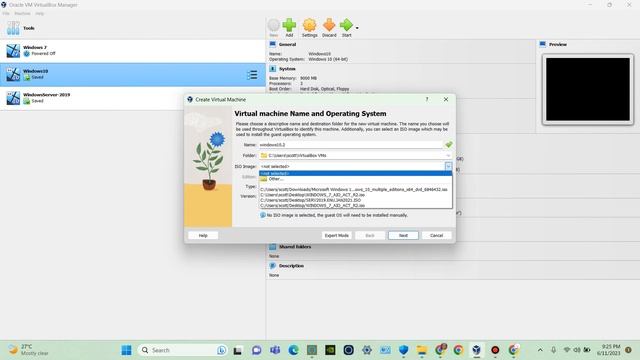Click the VirtualBox icon in the taskbar
640x360 pixels.
click(x=476, y=350)
